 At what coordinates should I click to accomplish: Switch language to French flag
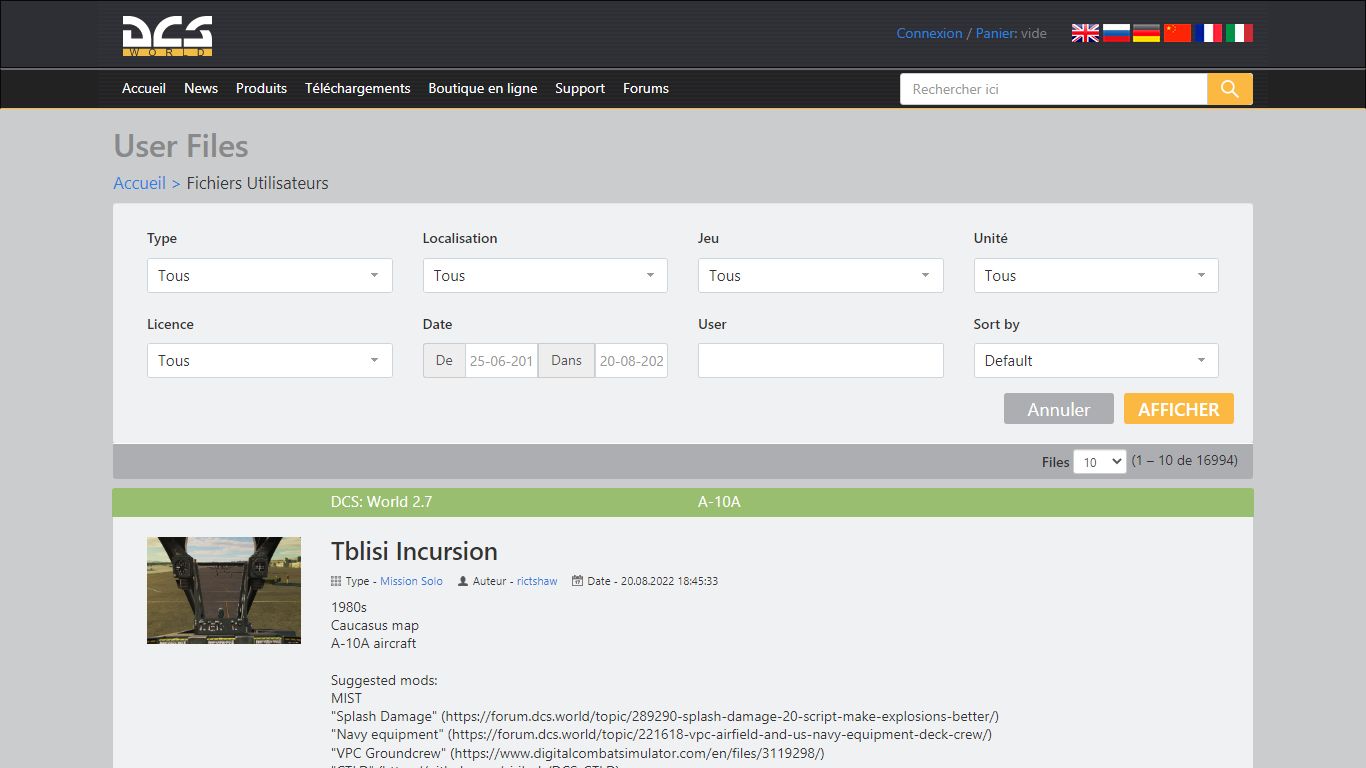pyautogui.click(x=1208, y=33)
